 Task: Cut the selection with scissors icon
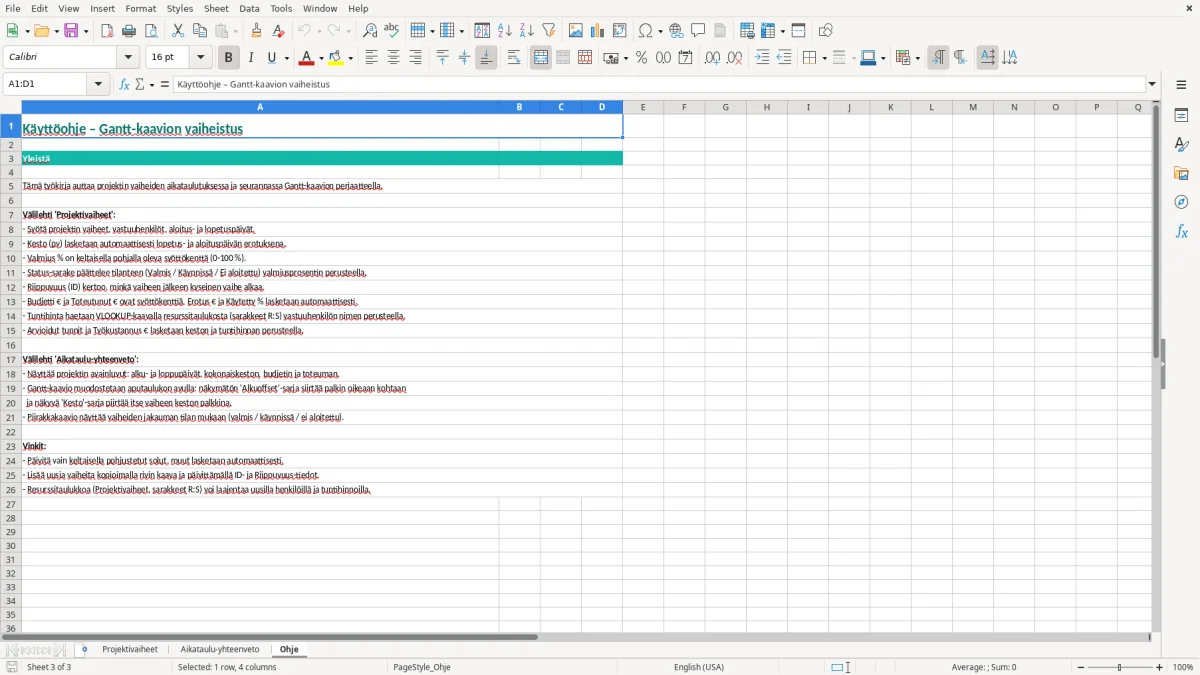point(178,31)
